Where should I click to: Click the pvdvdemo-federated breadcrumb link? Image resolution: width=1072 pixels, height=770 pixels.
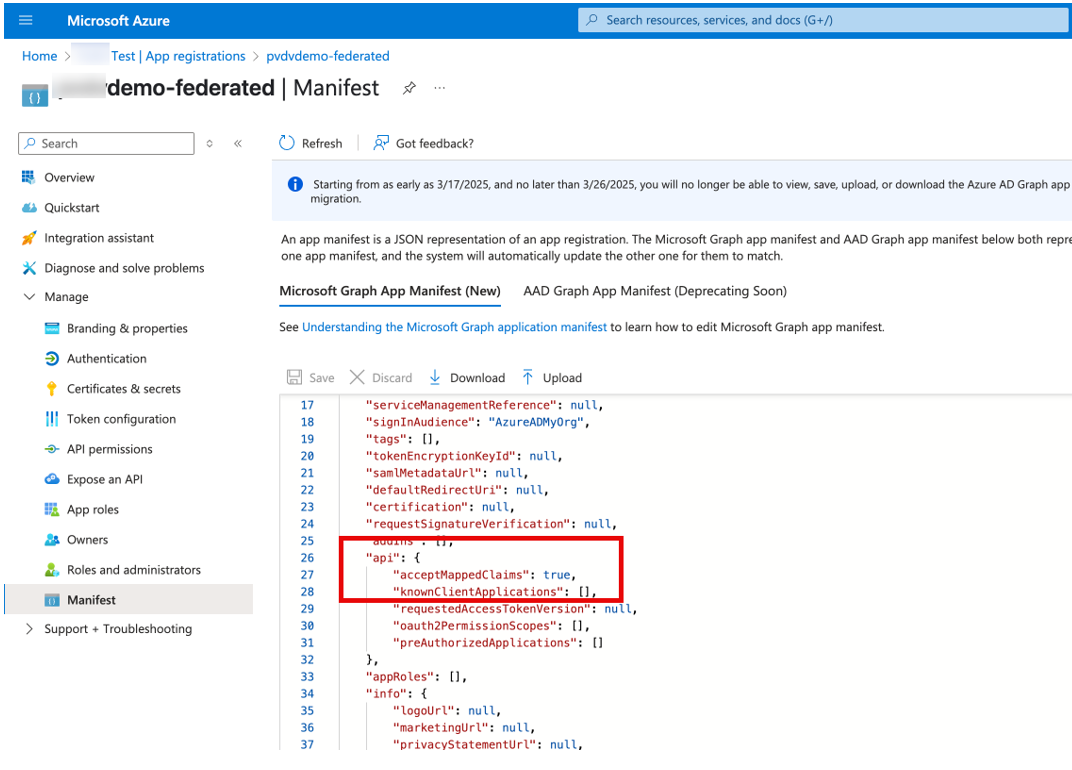327,56
